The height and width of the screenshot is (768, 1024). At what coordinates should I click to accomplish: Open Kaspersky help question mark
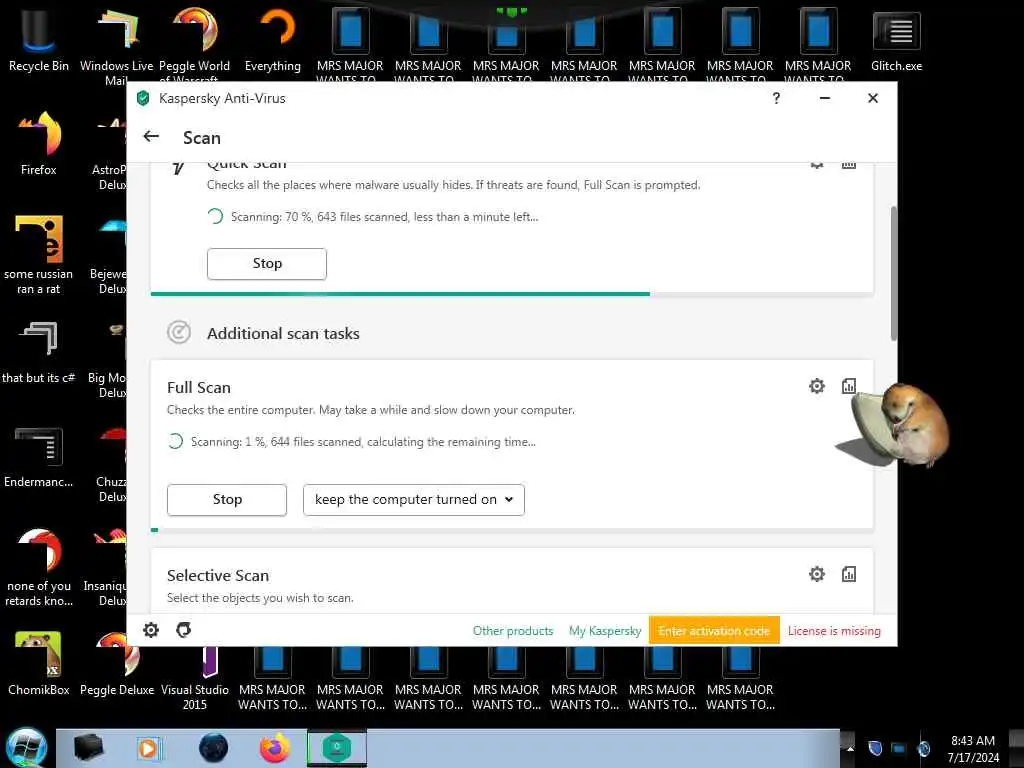(776, 98)
